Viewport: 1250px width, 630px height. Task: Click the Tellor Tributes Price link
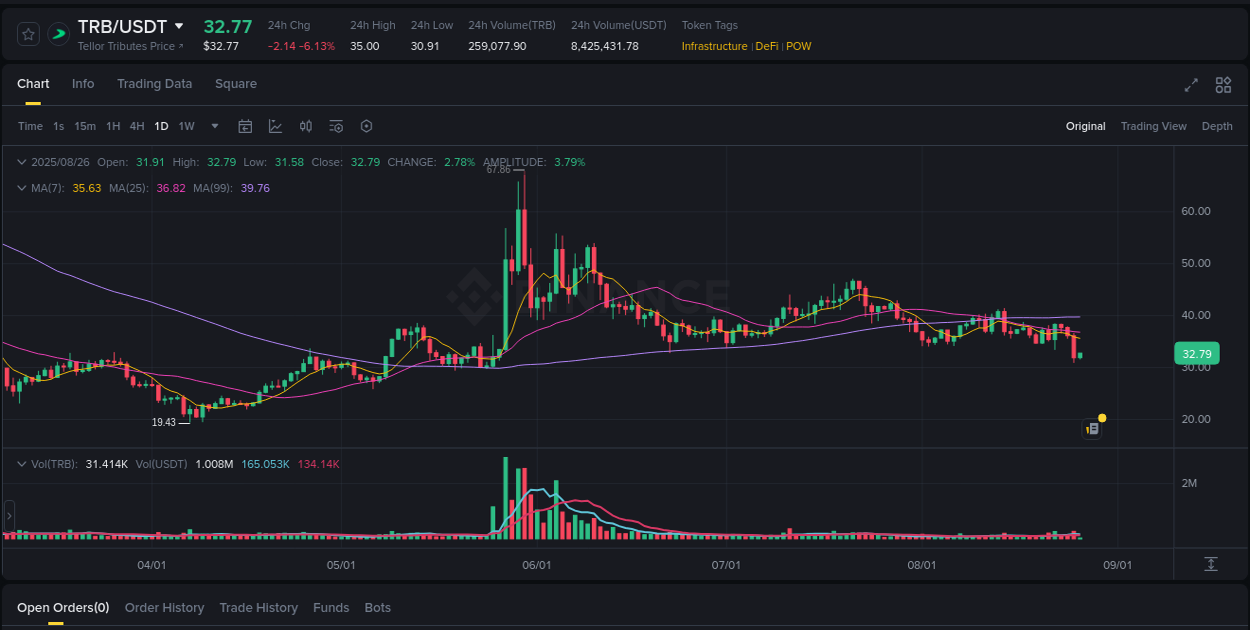[x=125, y=46]
